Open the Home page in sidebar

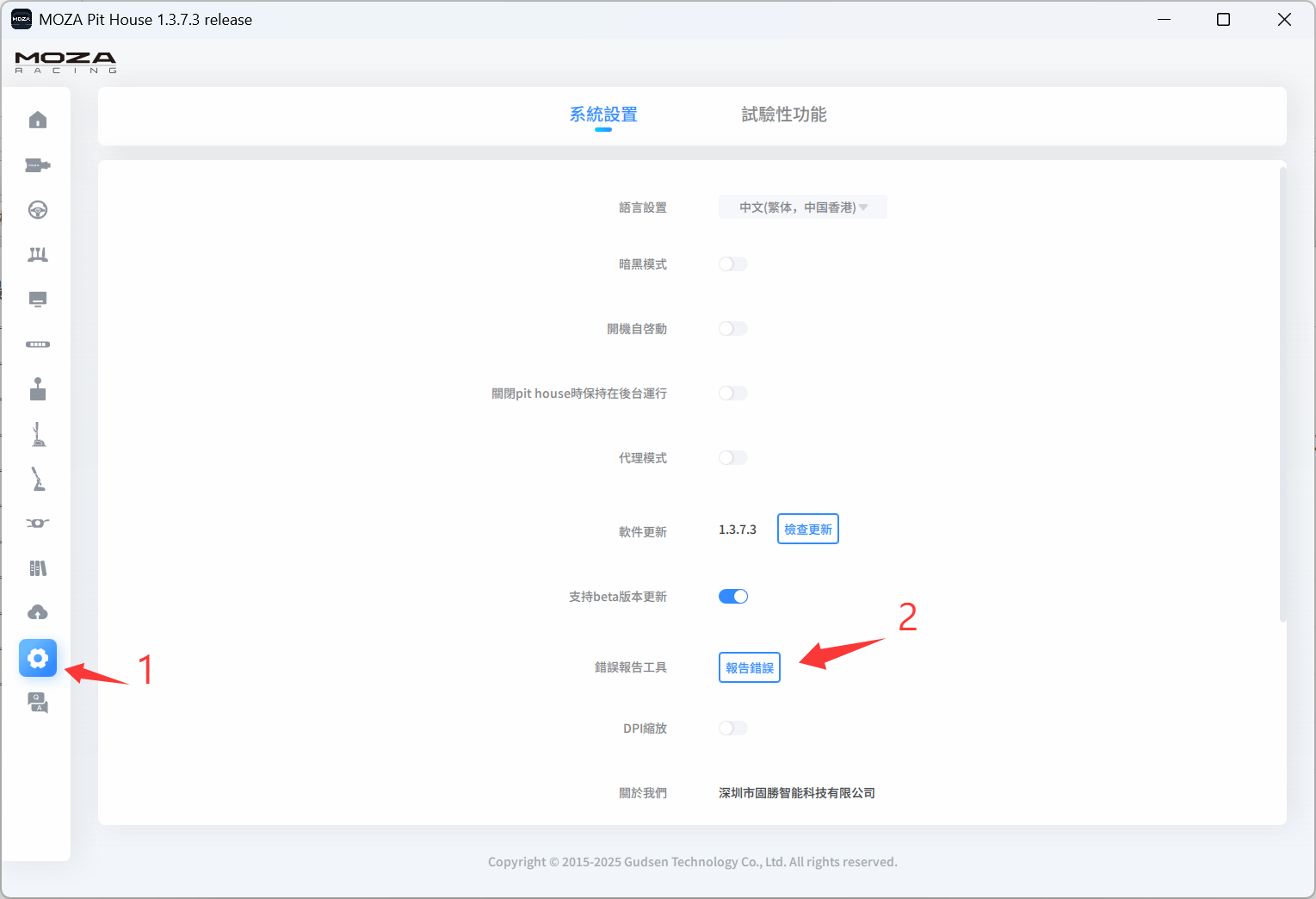click(38, 120)
